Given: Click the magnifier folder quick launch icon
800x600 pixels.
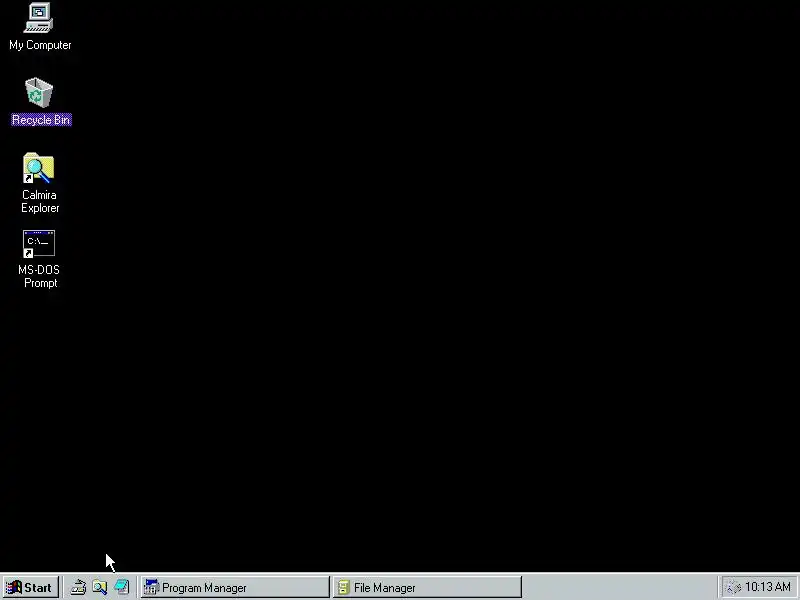Looking at the screenshot, I should click(x=99, y=588).
